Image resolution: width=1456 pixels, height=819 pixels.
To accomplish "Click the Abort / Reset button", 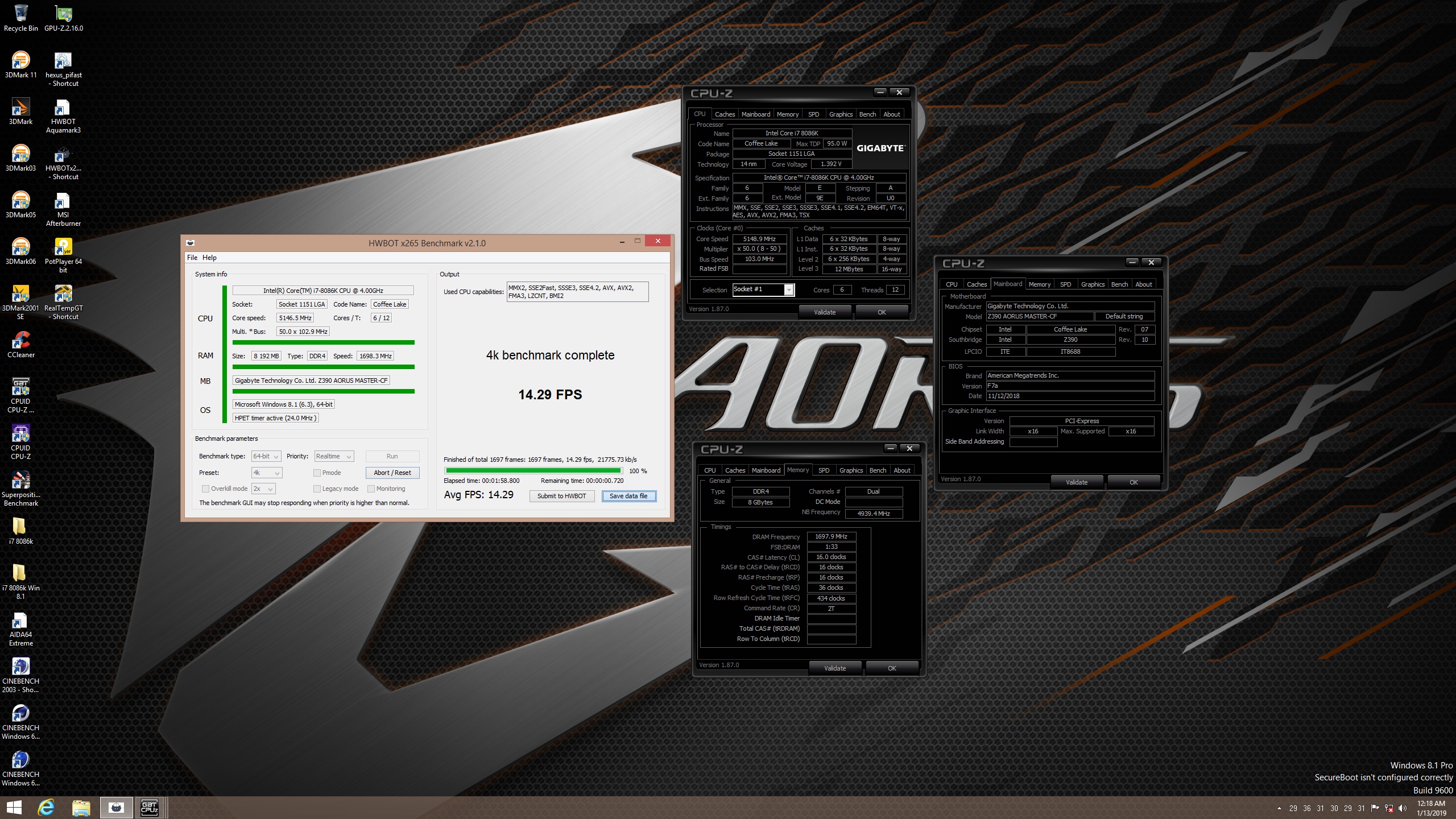I will pyautogui.click(x=392, y=473).
